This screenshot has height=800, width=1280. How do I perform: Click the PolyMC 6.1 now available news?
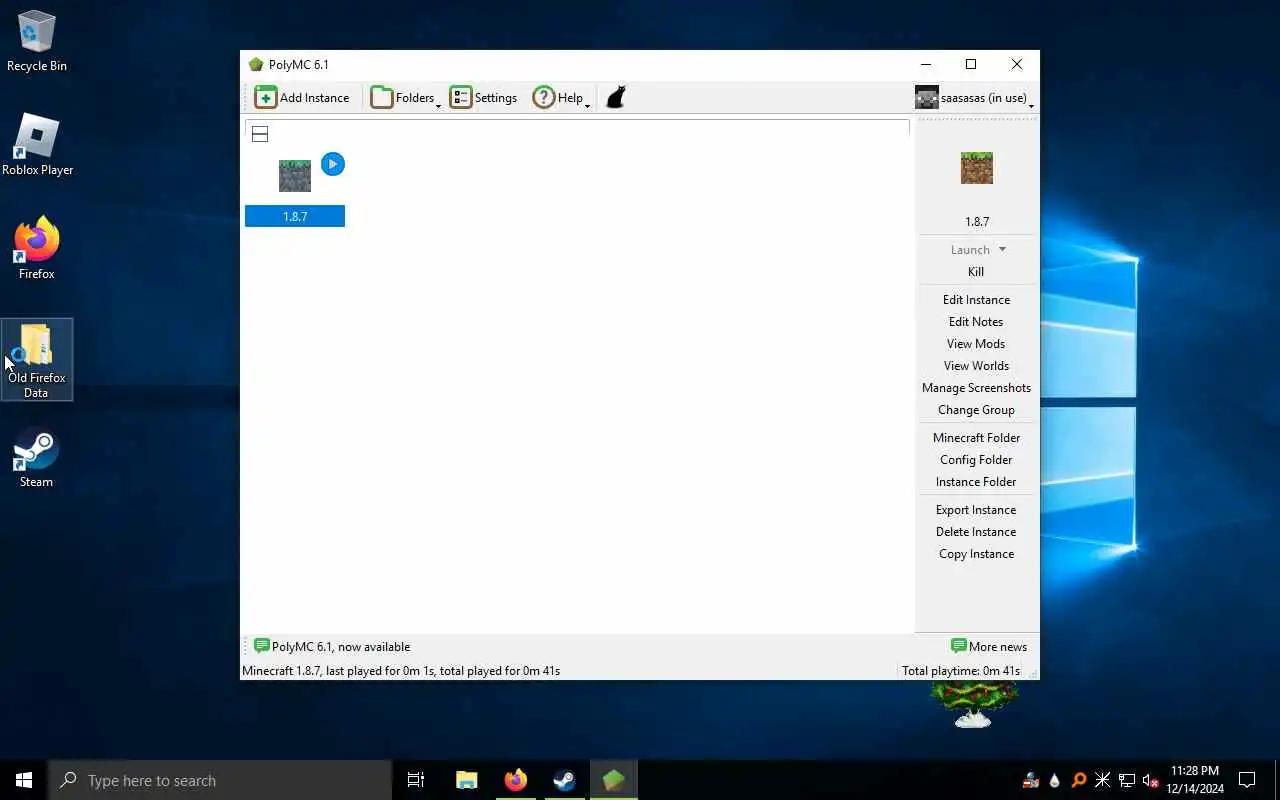332,646
